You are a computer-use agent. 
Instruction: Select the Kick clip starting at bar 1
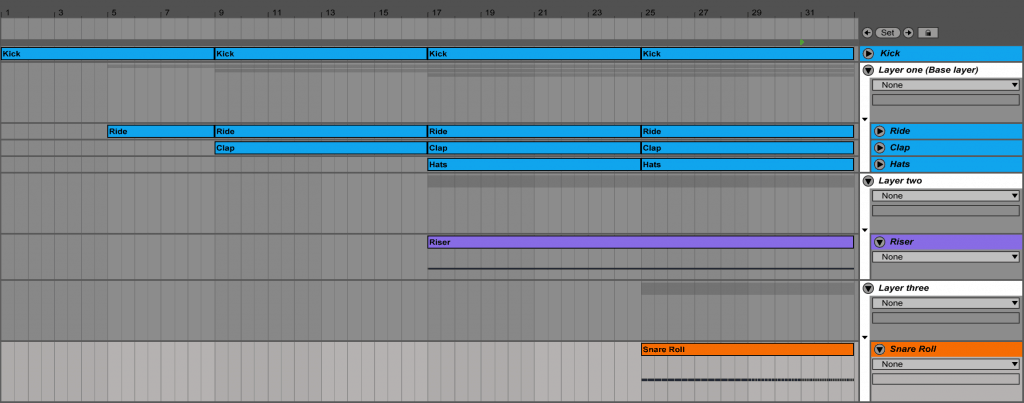click(108, 54)
